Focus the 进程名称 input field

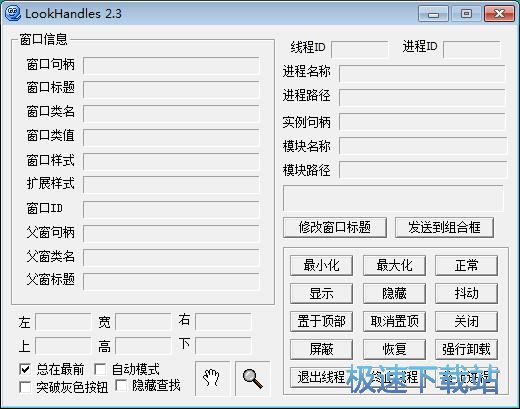[x=422, y=73]
